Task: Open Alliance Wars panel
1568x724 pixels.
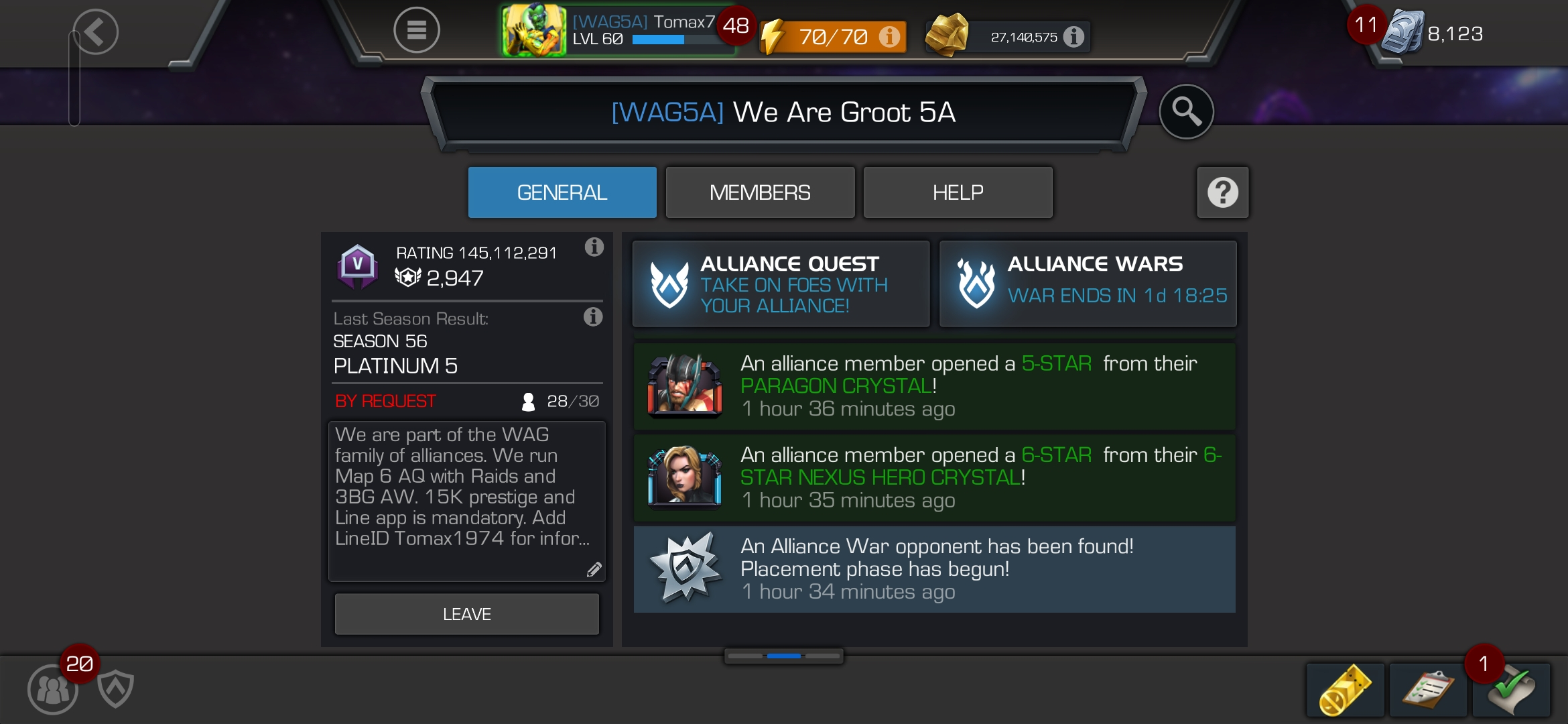Action: tap(1088, 284)
